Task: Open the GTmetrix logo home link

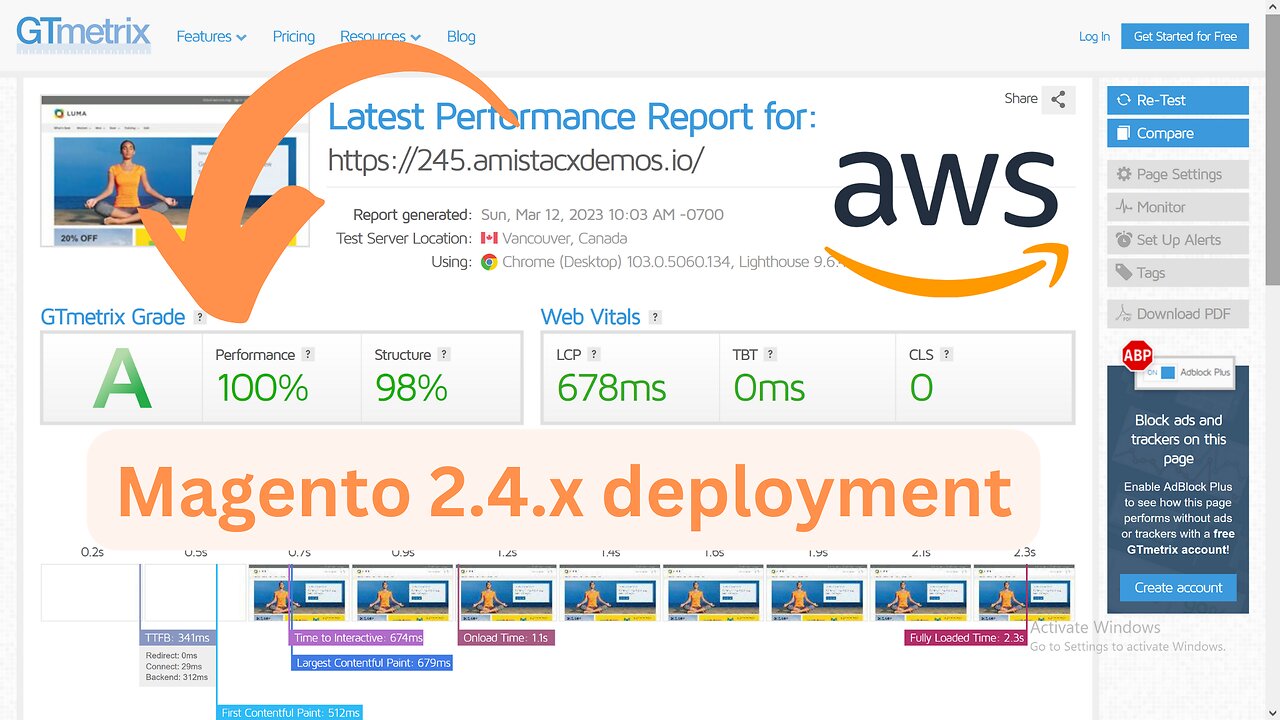Action: [84, 34]
